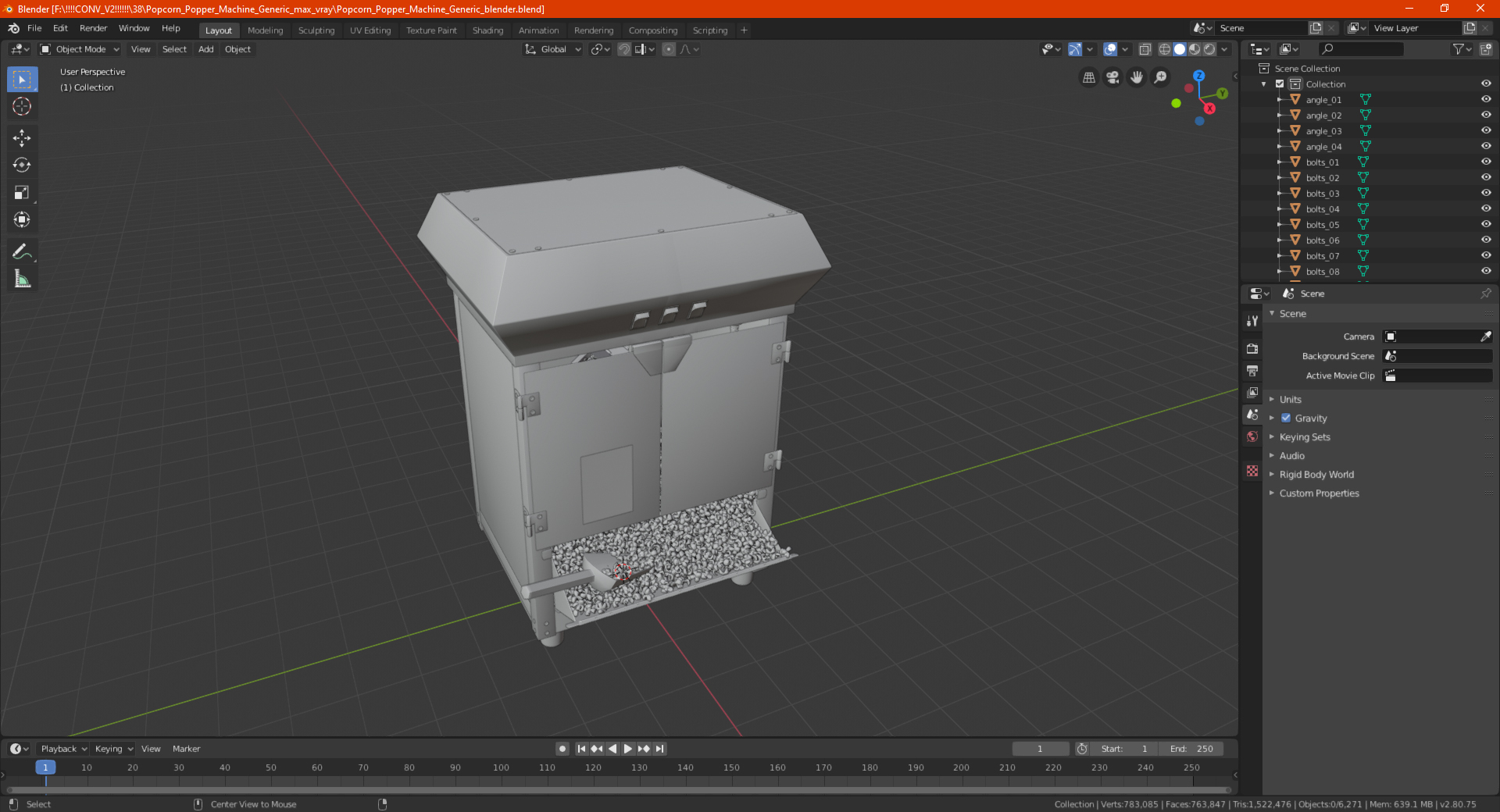The height and width of the screenshot is (812, 1500).
Task: Jump to timeline start frame
Action: point(581,749)
